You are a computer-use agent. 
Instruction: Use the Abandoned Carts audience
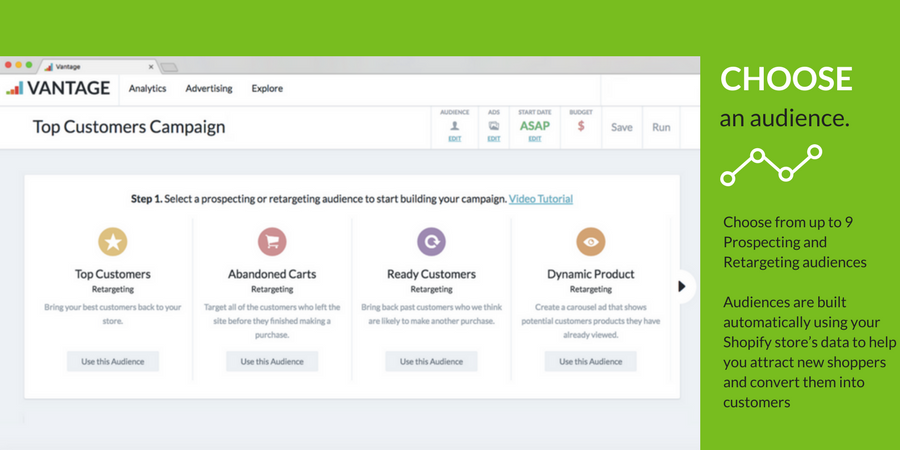272,362
